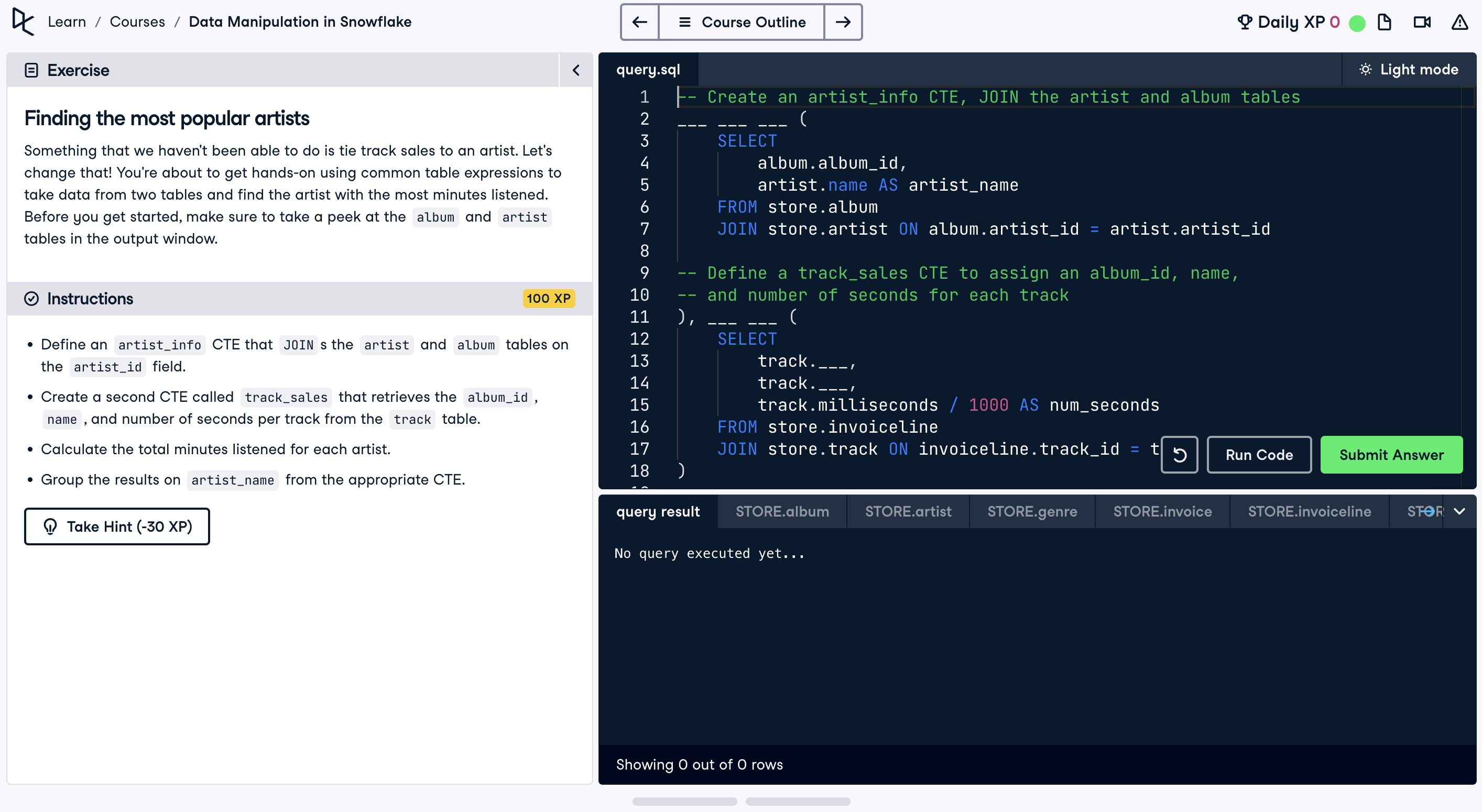Toggle Light mode
The width and height of the screenshot is (1482, 812).
coord(1410,70)
